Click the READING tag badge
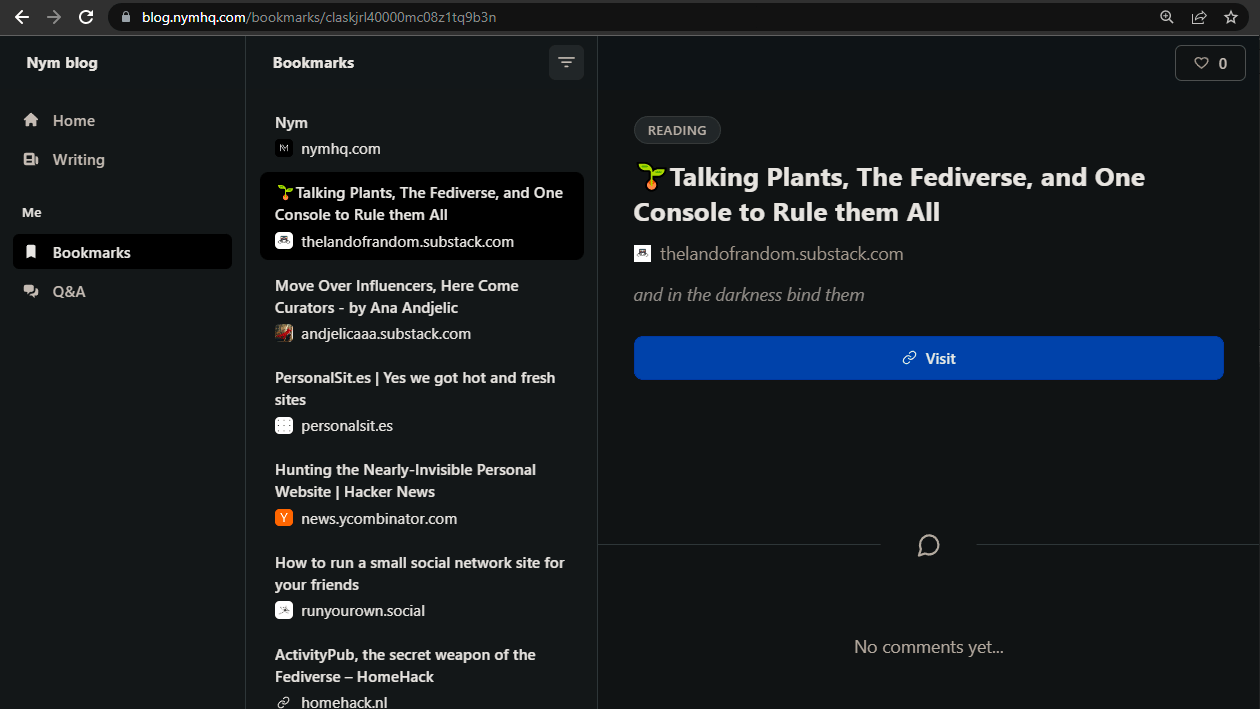1260x709 pixels. coord(677,130)
